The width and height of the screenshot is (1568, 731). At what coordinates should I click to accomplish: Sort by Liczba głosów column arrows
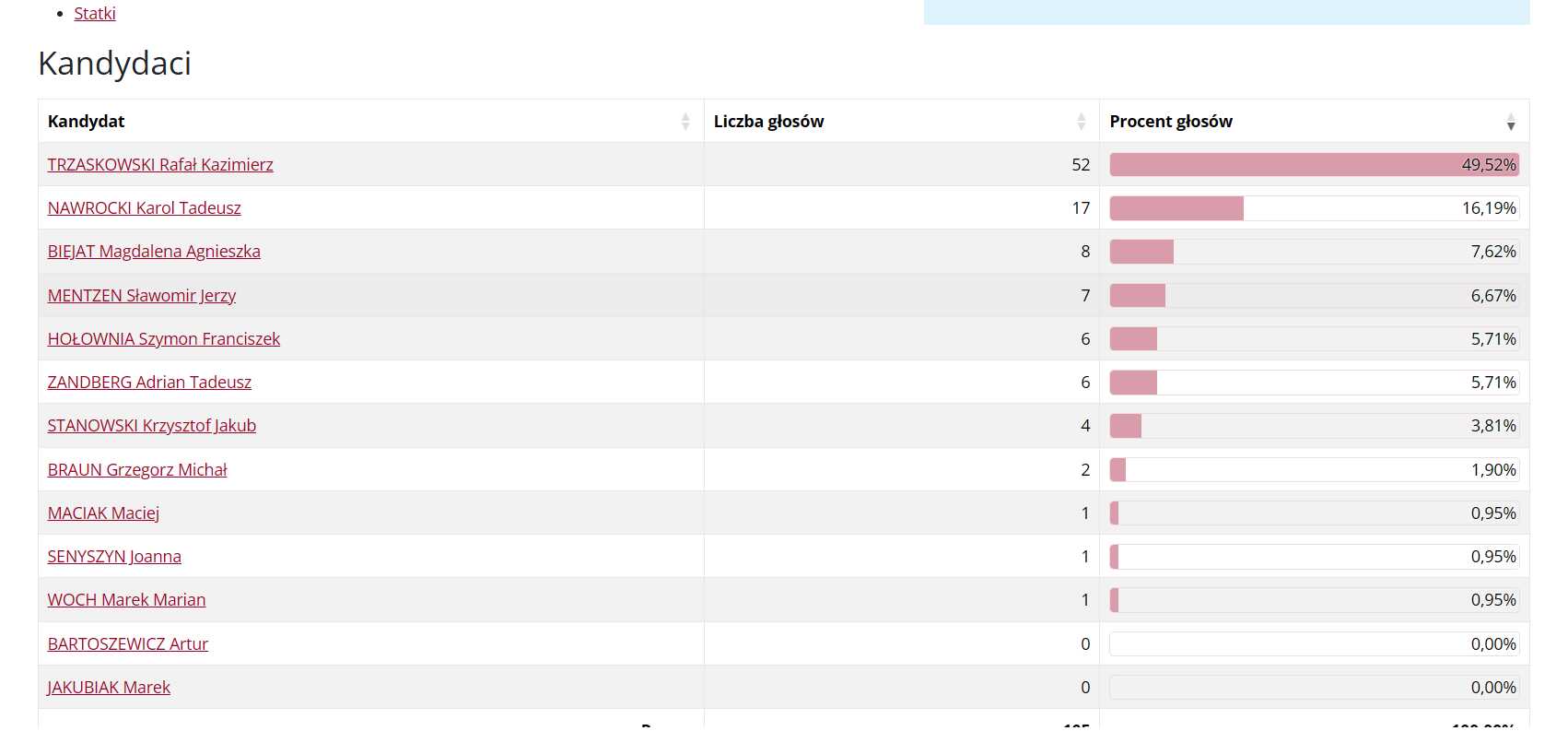[x=1082, y=122]
